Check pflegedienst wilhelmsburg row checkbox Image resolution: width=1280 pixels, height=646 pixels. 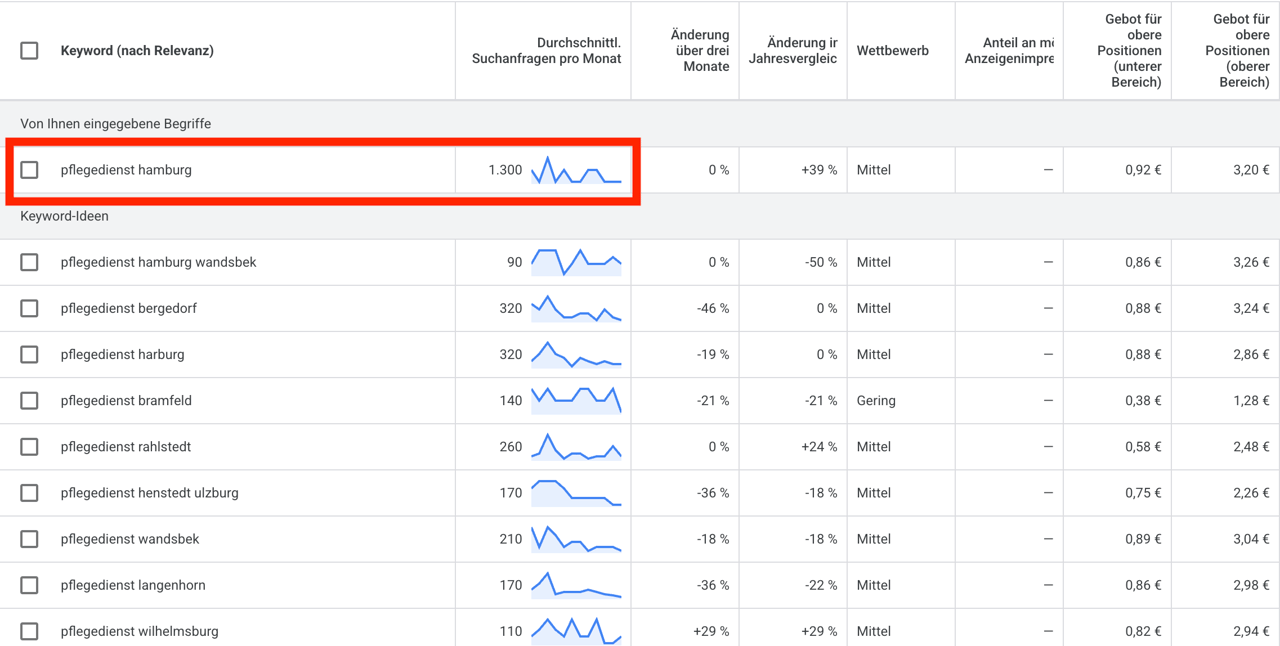[29, 631]
